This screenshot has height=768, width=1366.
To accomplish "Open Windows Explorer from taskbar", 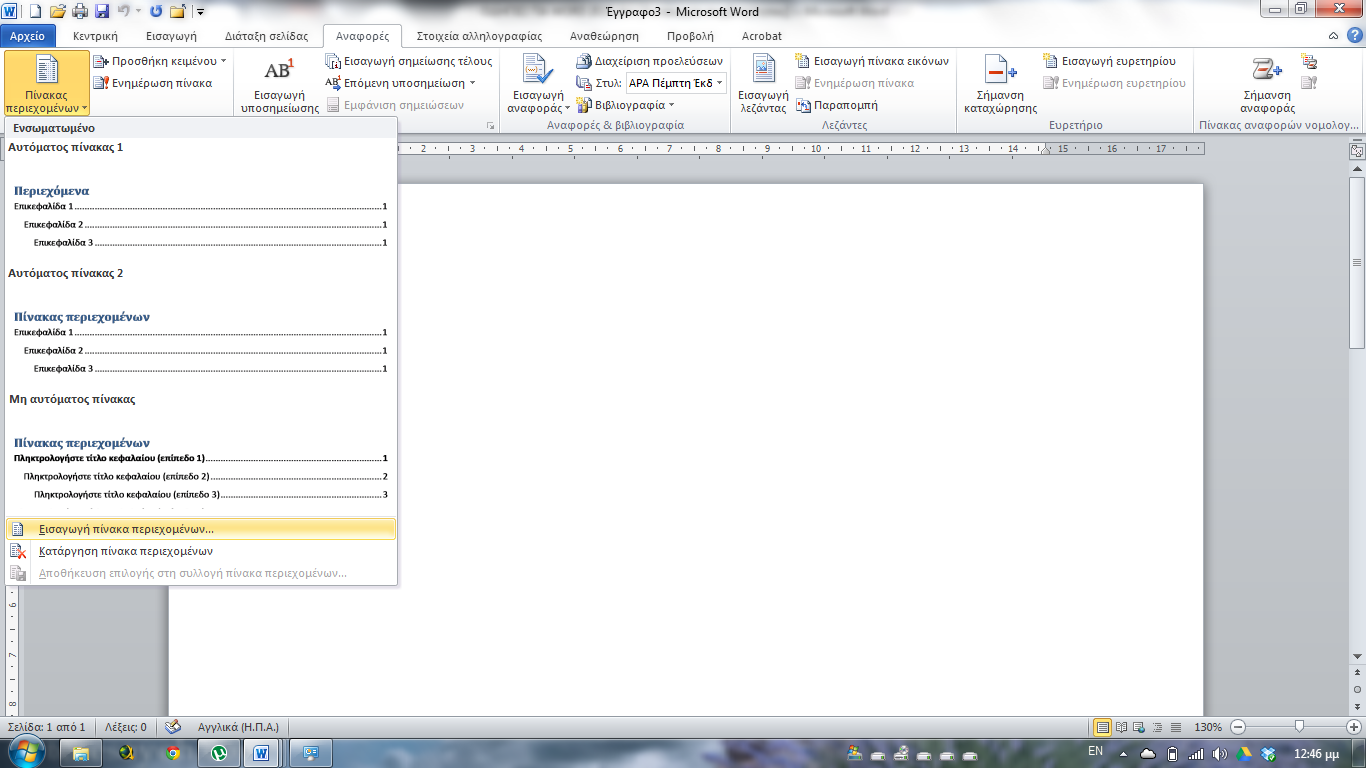I will point(82,752).
